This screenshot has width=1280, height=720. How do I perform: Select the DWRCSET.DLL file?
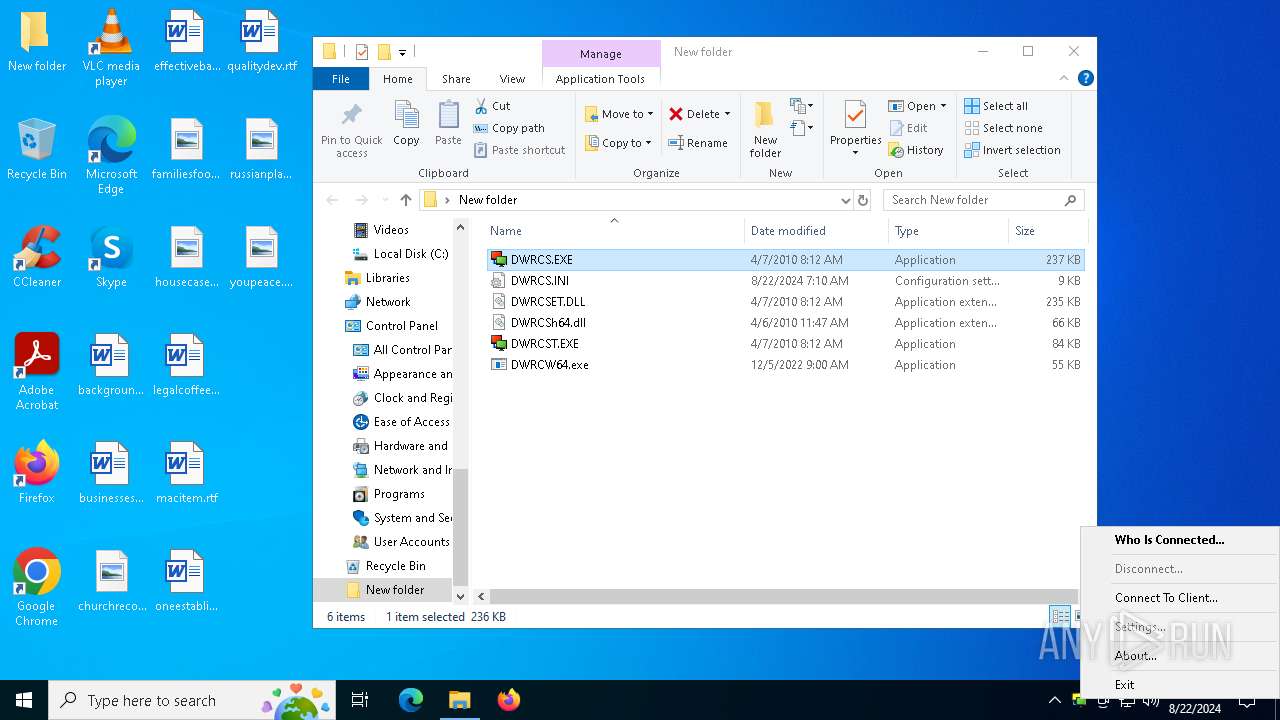[785, 302]
